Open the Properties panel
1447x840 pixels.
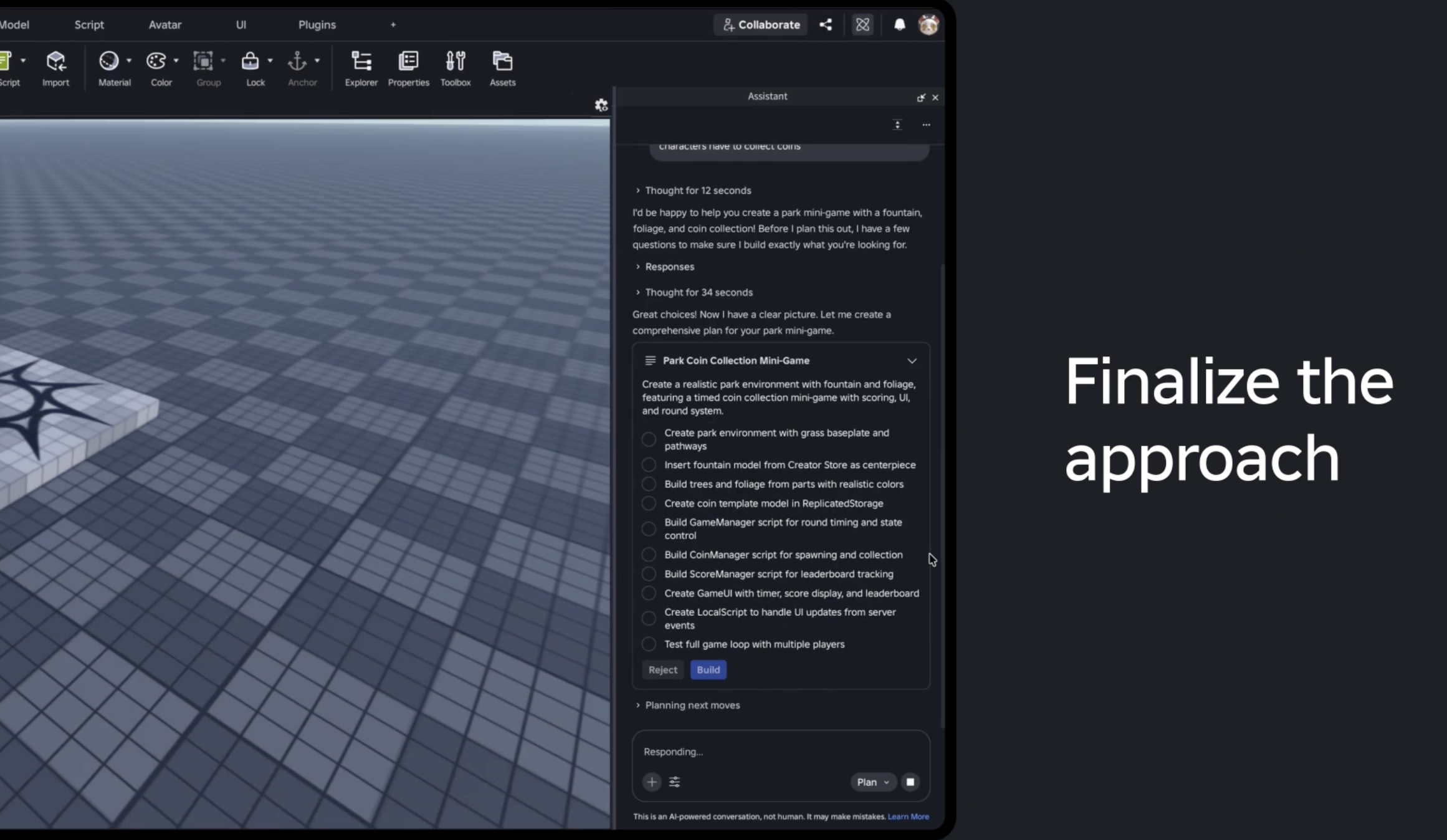(408, 67)
